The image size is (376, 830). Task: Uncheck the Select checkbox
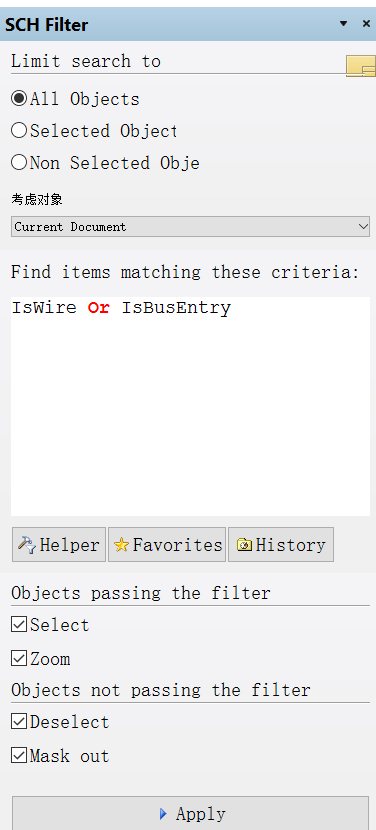click(x=19, y=625)
